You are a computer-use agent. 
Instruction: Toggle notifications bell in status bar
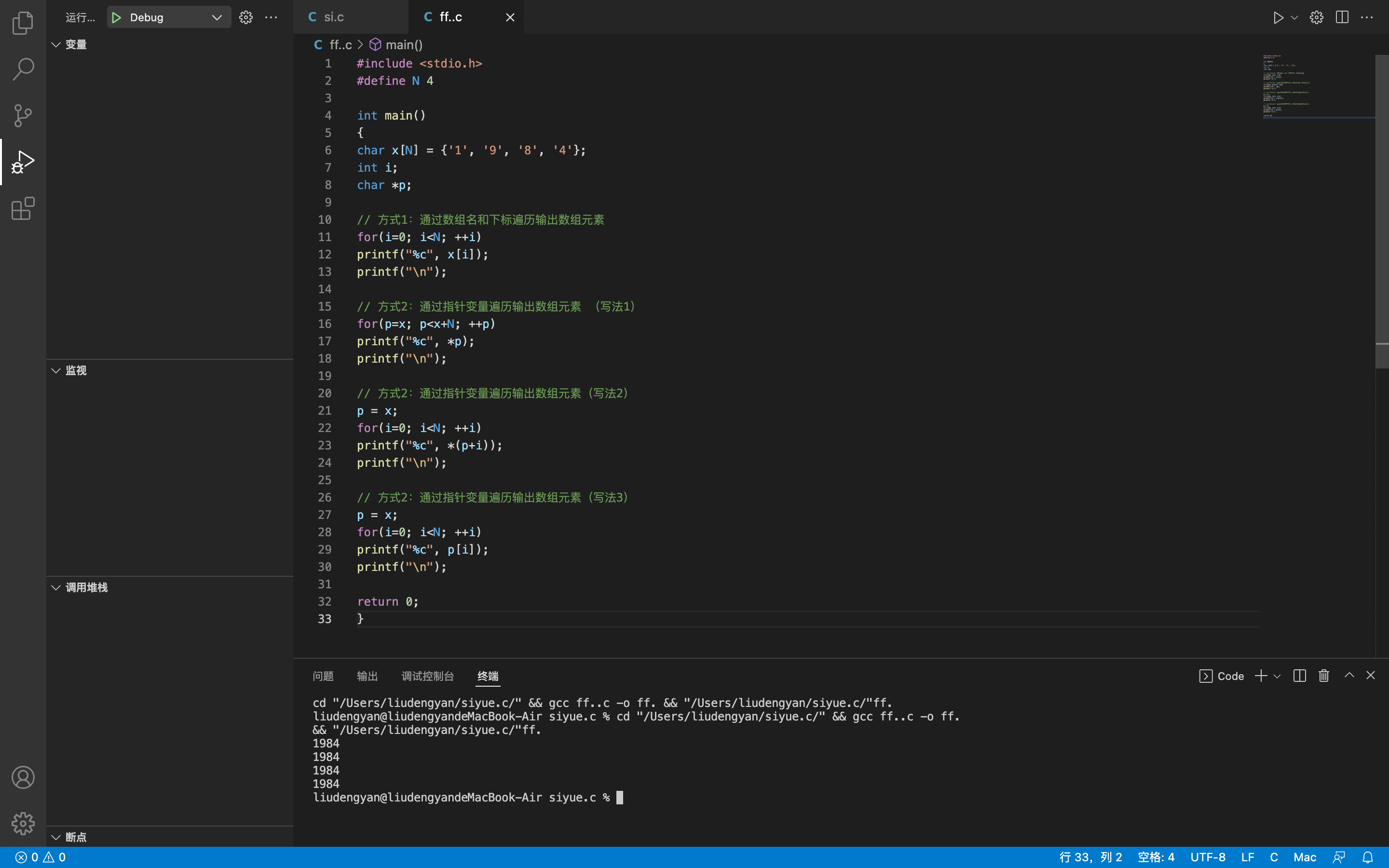[1368, 857]
